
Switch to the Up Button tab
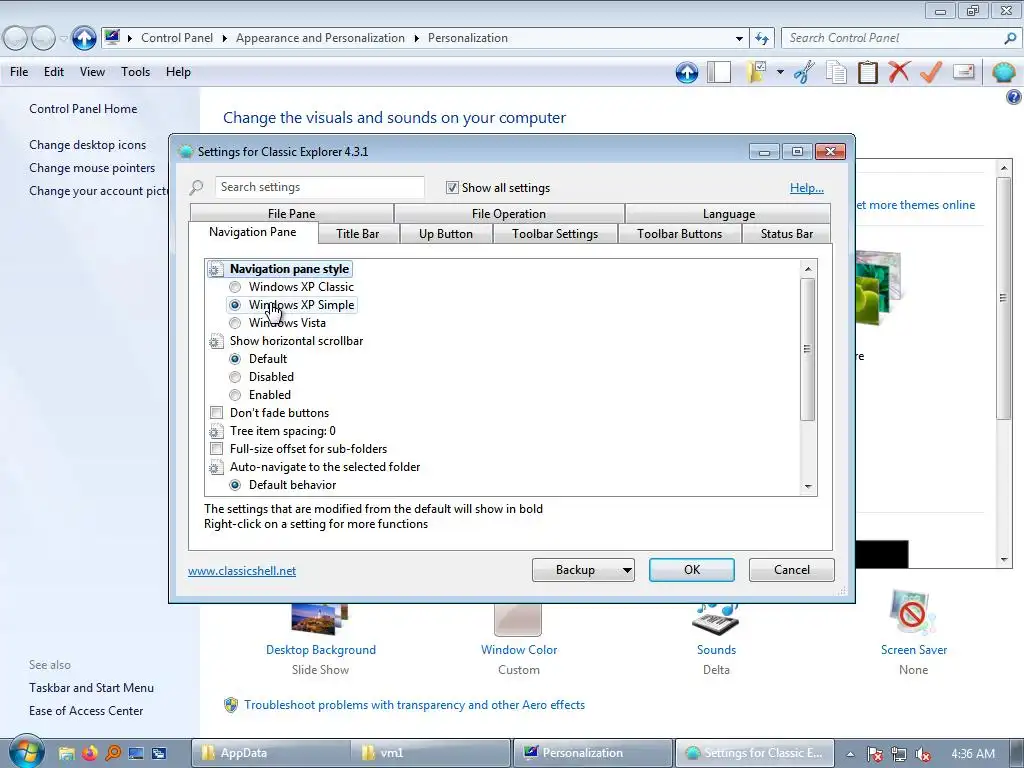[446, 234]
